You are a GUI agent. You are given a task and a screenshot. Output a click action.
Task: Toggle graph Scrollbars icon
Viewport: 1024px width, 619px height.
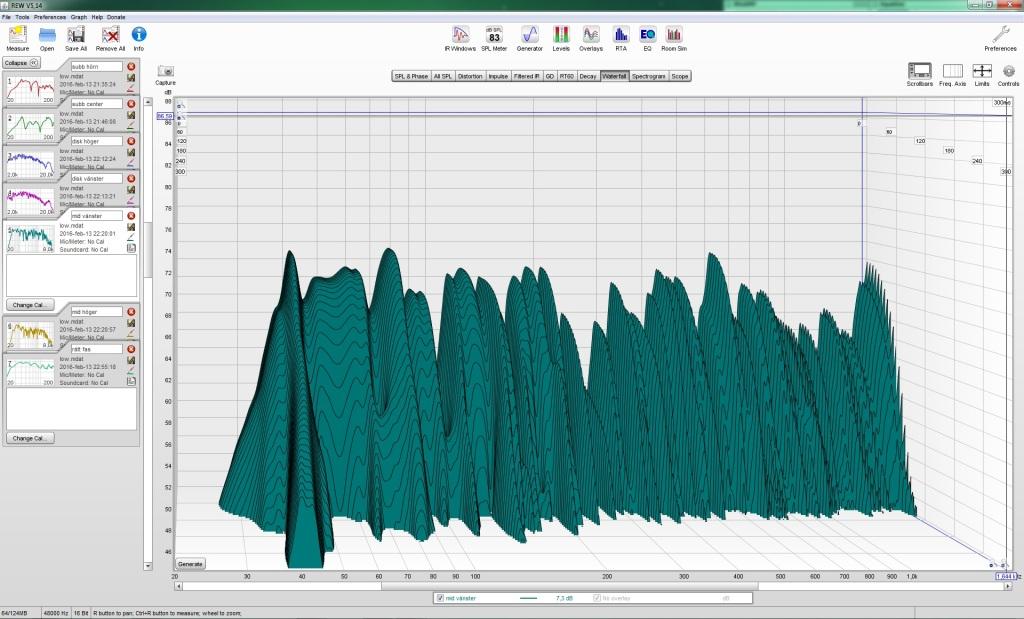coord(920,71)
